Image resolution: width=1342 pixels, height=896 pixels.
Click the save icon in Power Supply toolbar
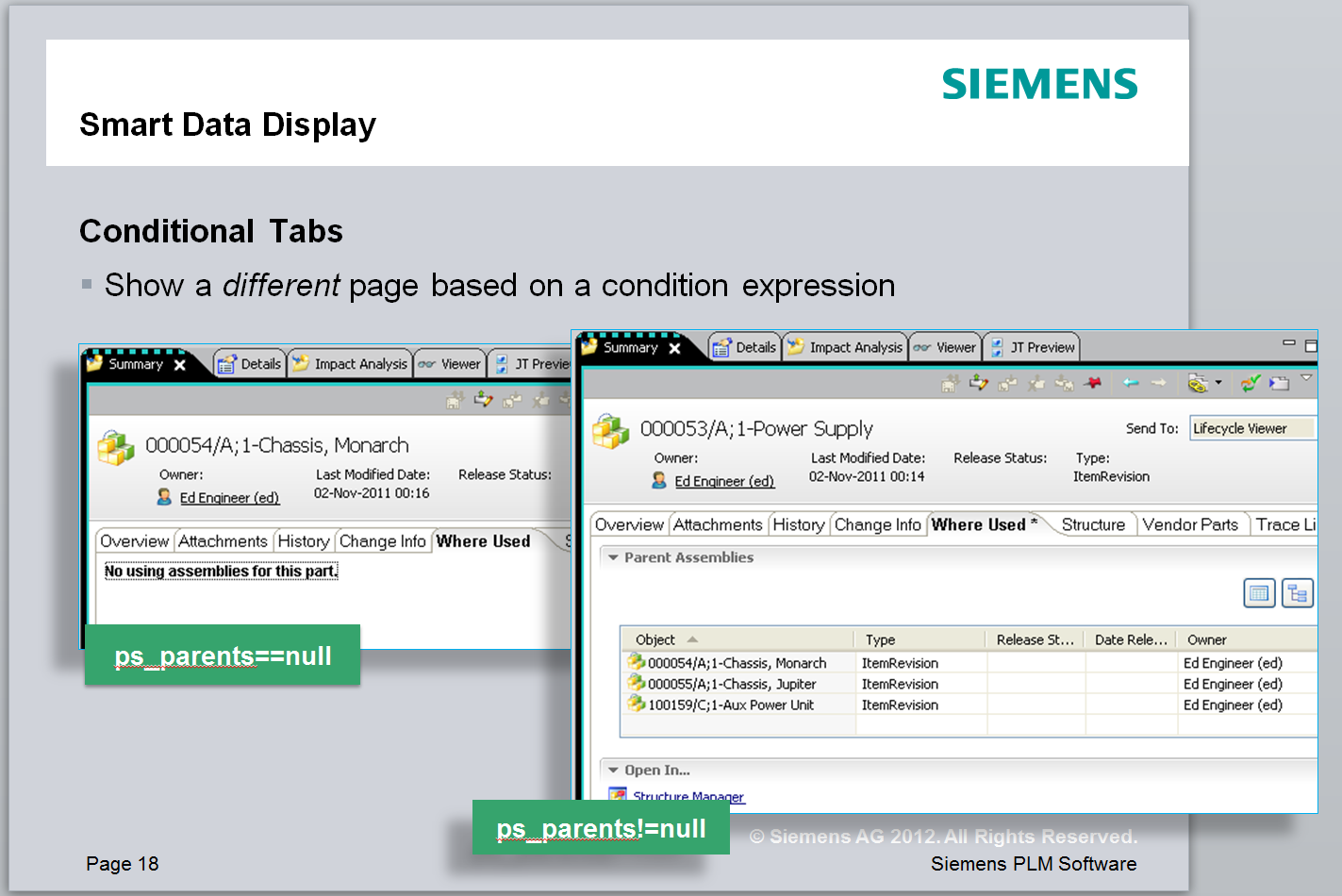tap(950, 383)
